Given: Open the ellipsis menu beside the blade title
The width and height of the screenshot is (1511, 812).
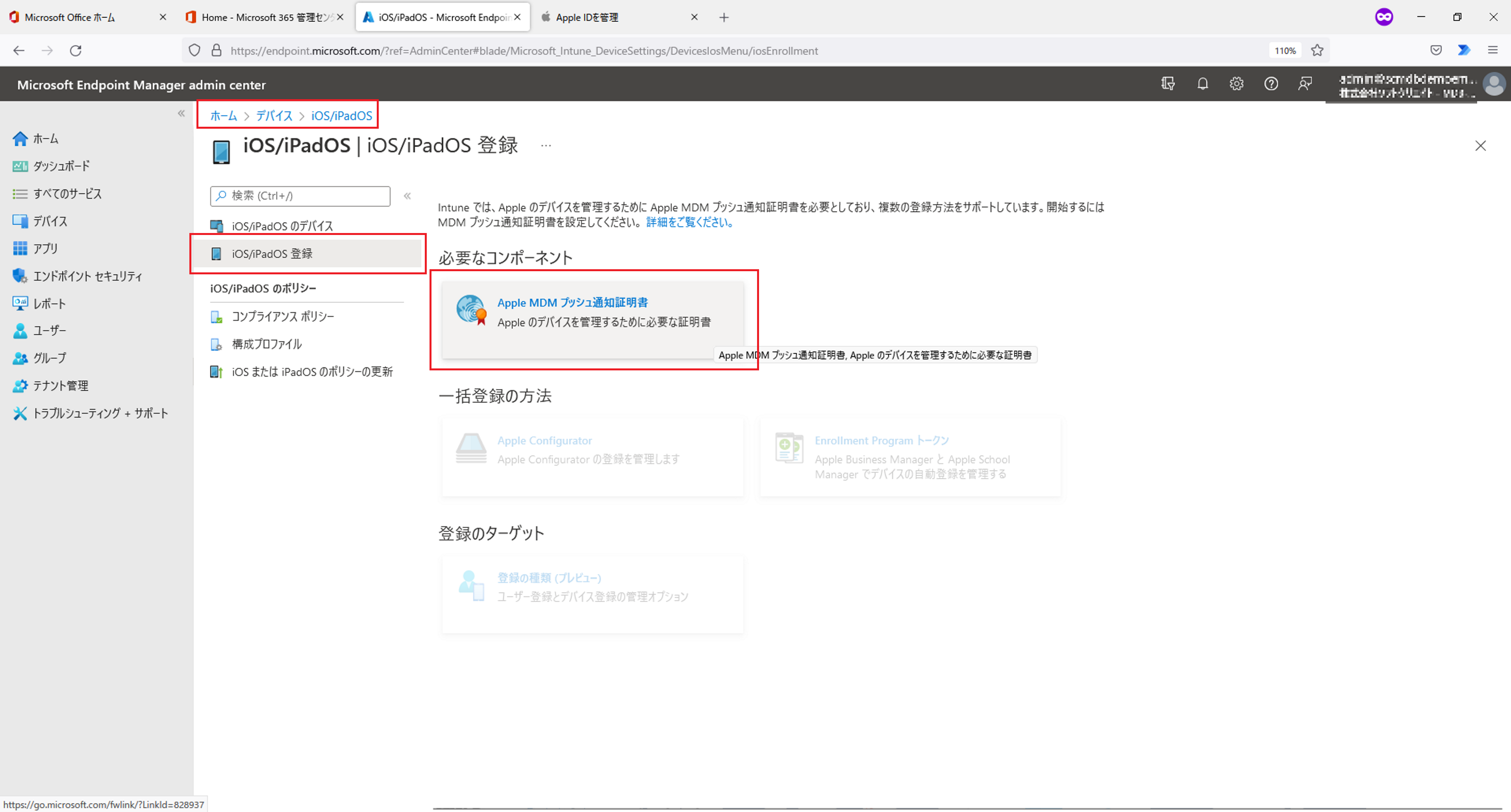Looking at the screenshot, I should click(x=546, y=145).
